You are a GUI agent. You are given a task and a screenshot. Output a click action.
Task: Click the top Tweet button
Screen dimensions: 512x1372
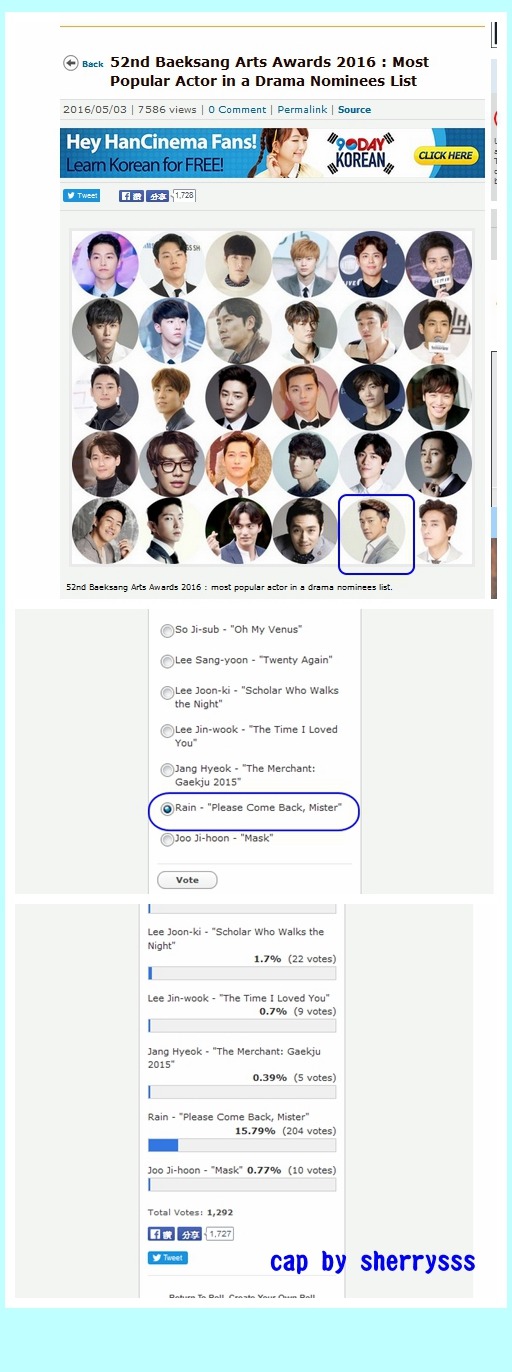coord(82,196)
